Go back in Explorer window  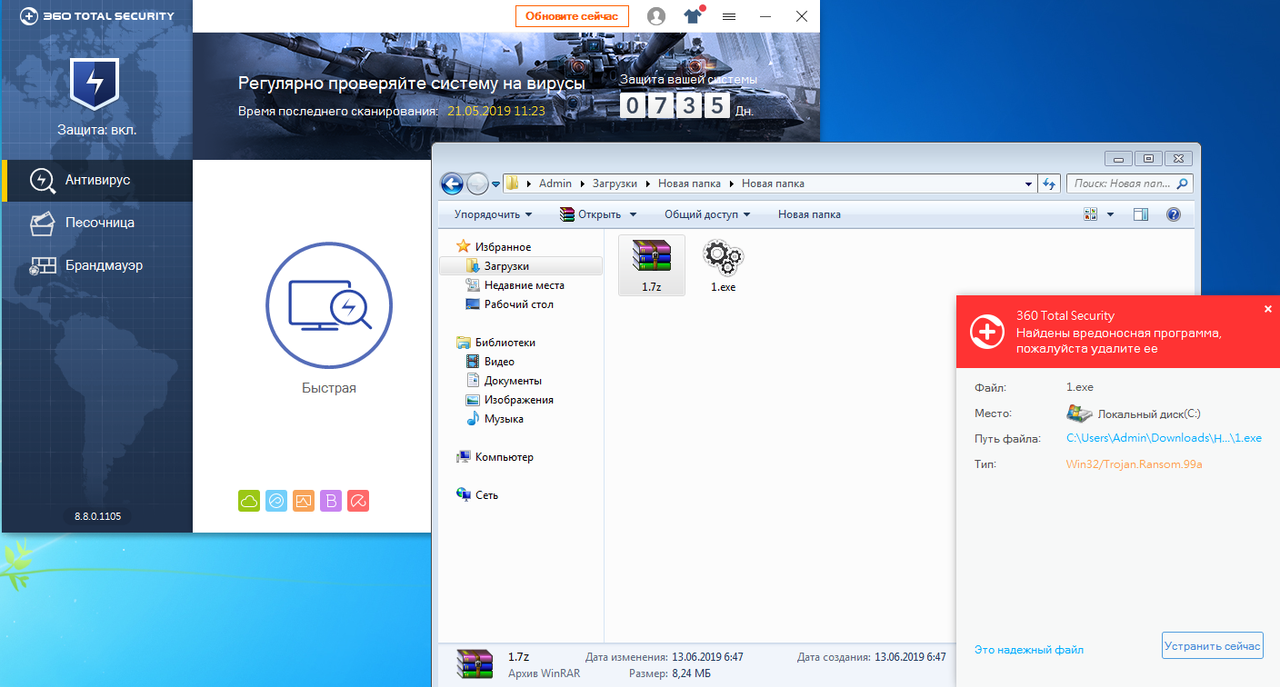(452, 184)
